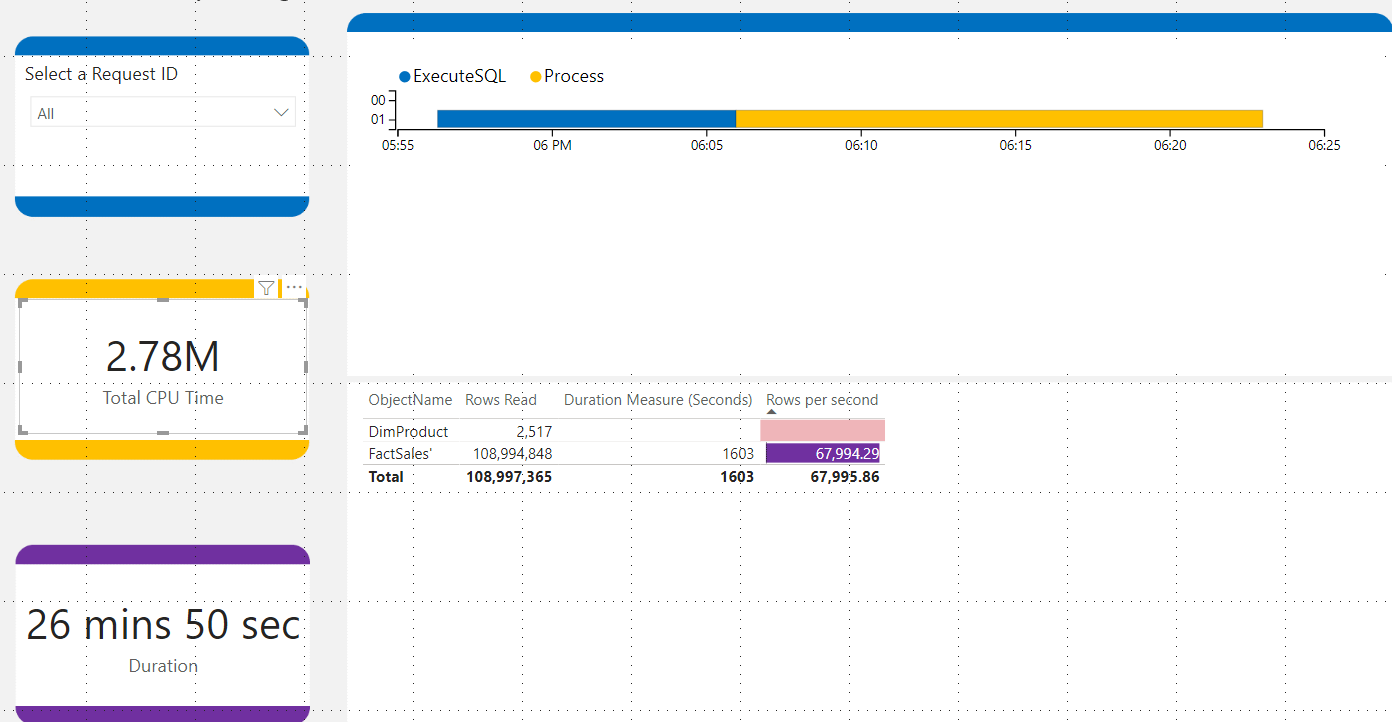The width and height of the screenshot is (1392, 722).
Task: Click the blue ExecuteSQL bar in the timeline
Action: pyautogui.click(x=585, y=118)
